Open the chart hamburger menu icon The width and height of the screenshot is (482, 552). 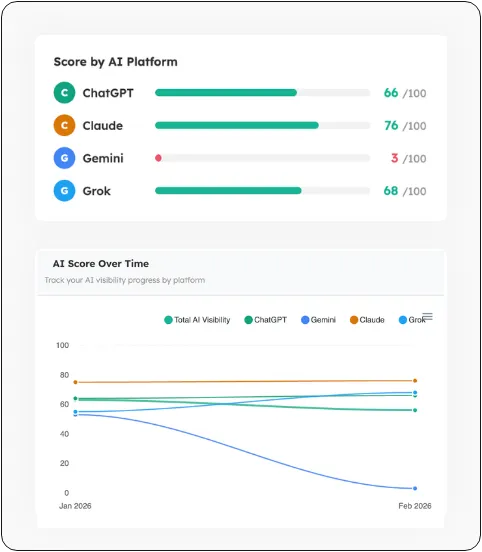pos(427,316)
